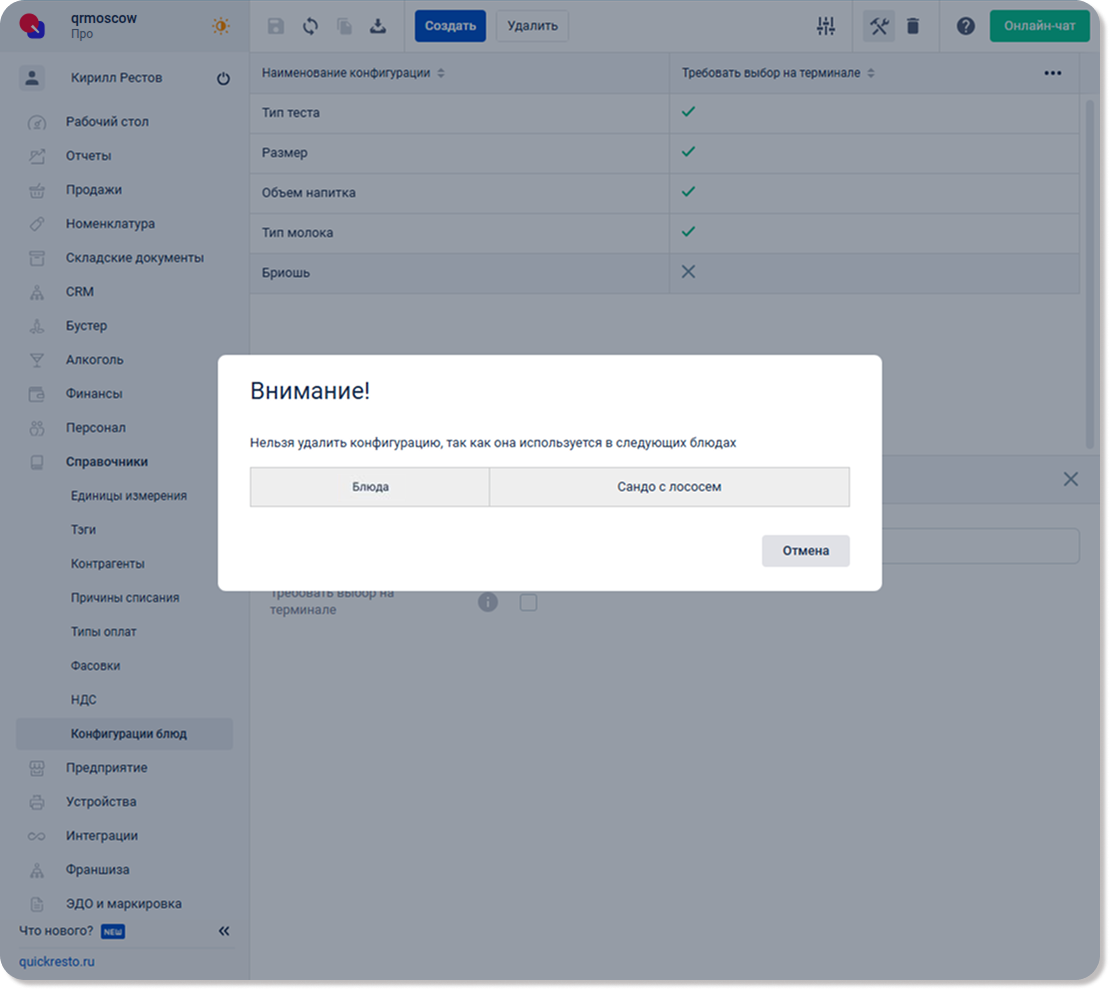Click the cross mark in Бриошь row
The image size is (1109, 989).
[688, 272]
